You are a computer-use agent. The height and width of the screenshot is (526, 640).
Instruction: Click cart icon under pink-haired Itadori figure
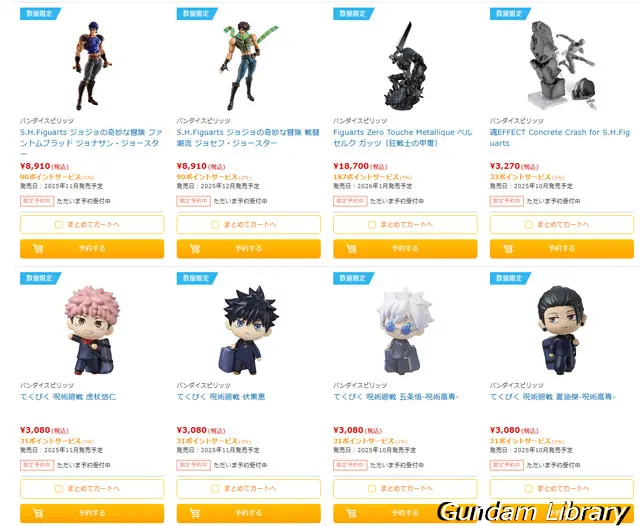tap(38, 513)
